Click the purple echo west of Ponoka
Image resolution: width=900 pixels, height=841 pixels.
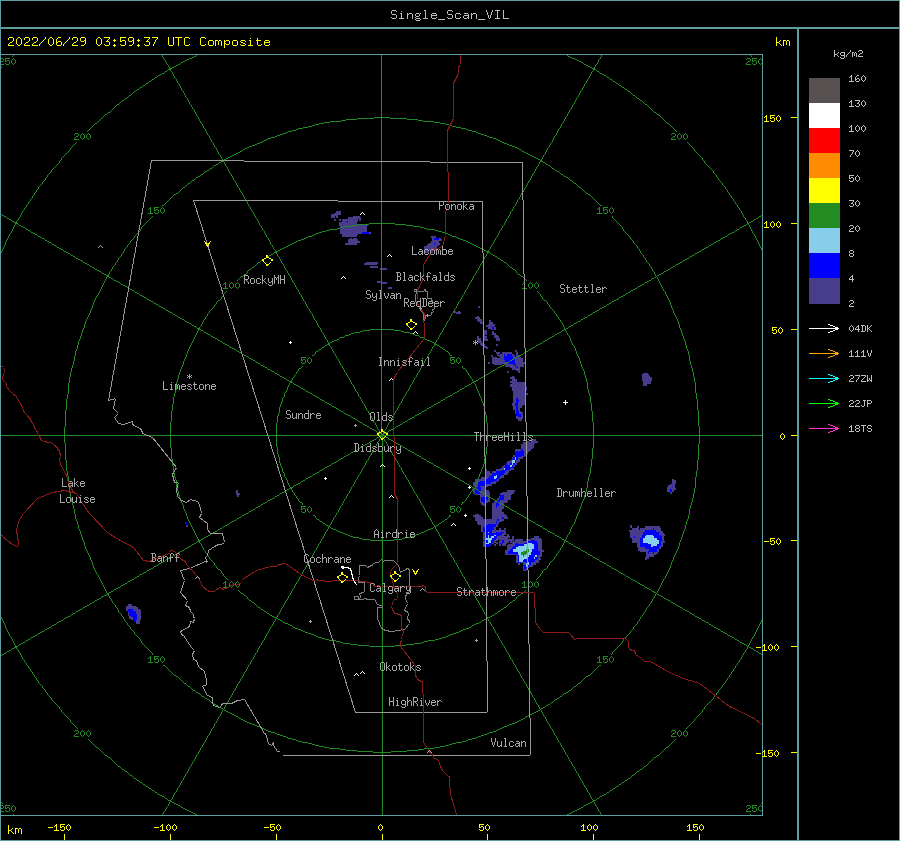(351, 228)
